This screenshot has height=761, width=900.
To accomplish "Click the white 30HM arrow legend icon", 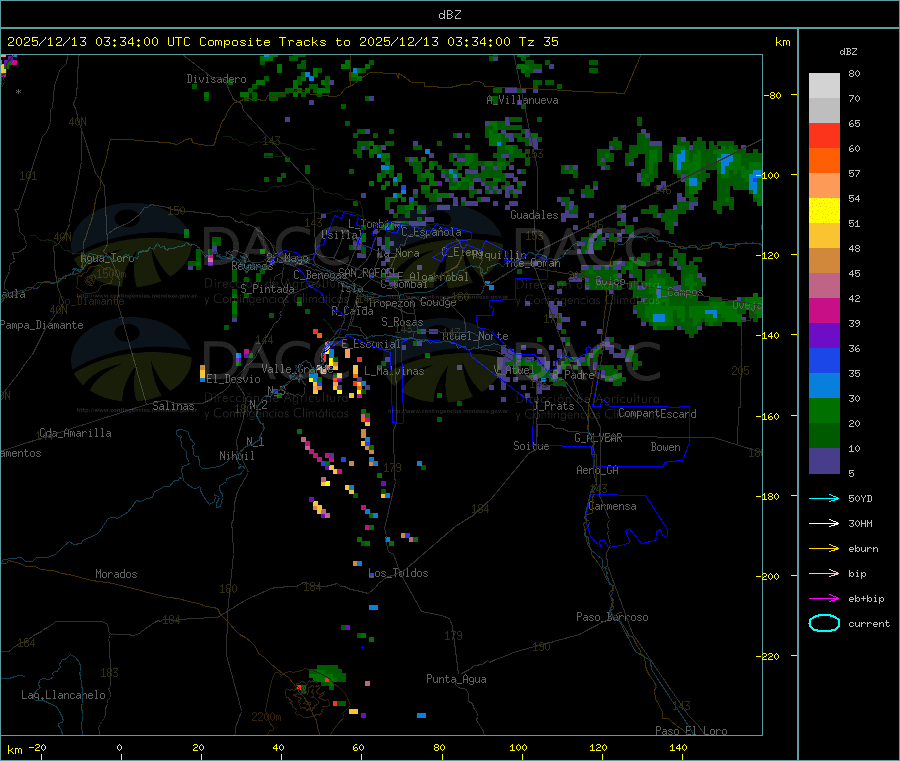I will pyautogui.click(x=824, y=523).
